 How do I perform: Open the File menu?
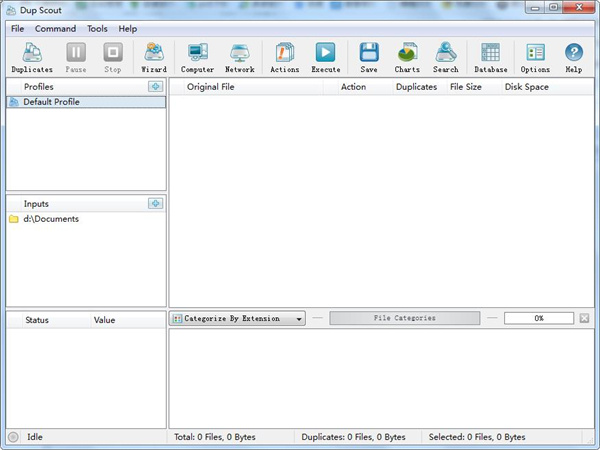[x=18, y=29]
